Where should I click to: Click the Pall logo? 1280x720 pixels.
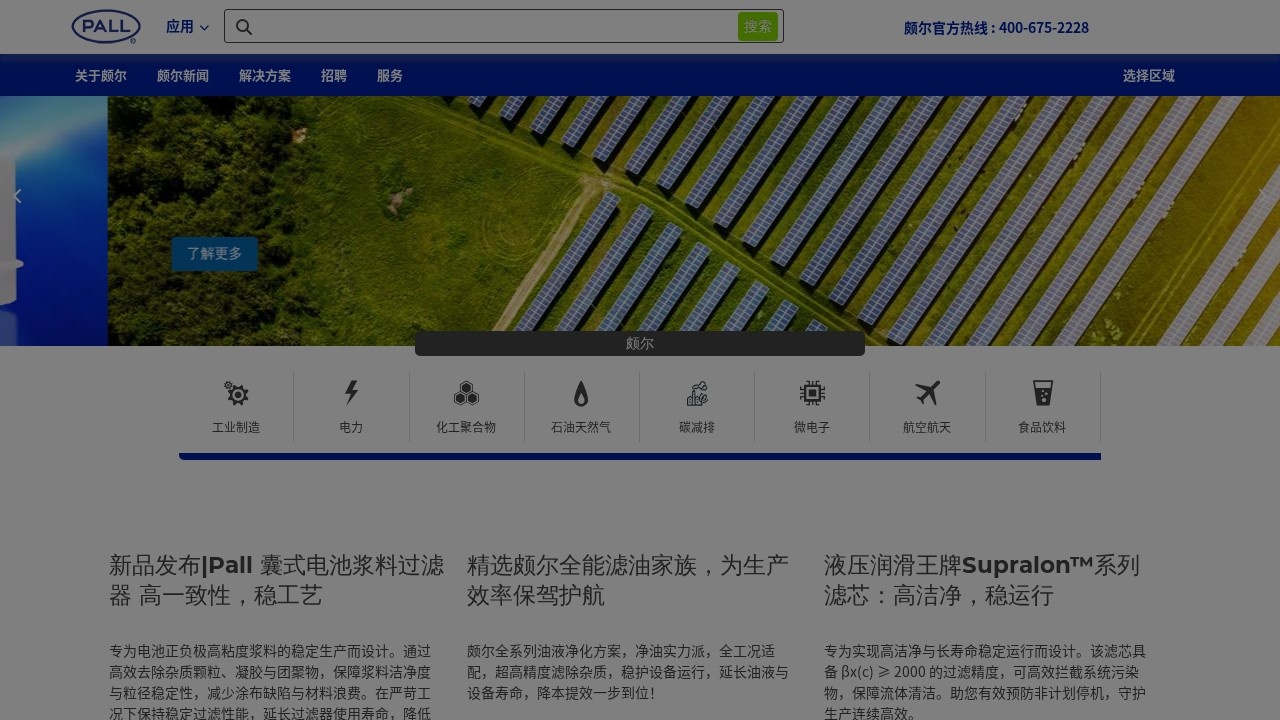[106, 27]
